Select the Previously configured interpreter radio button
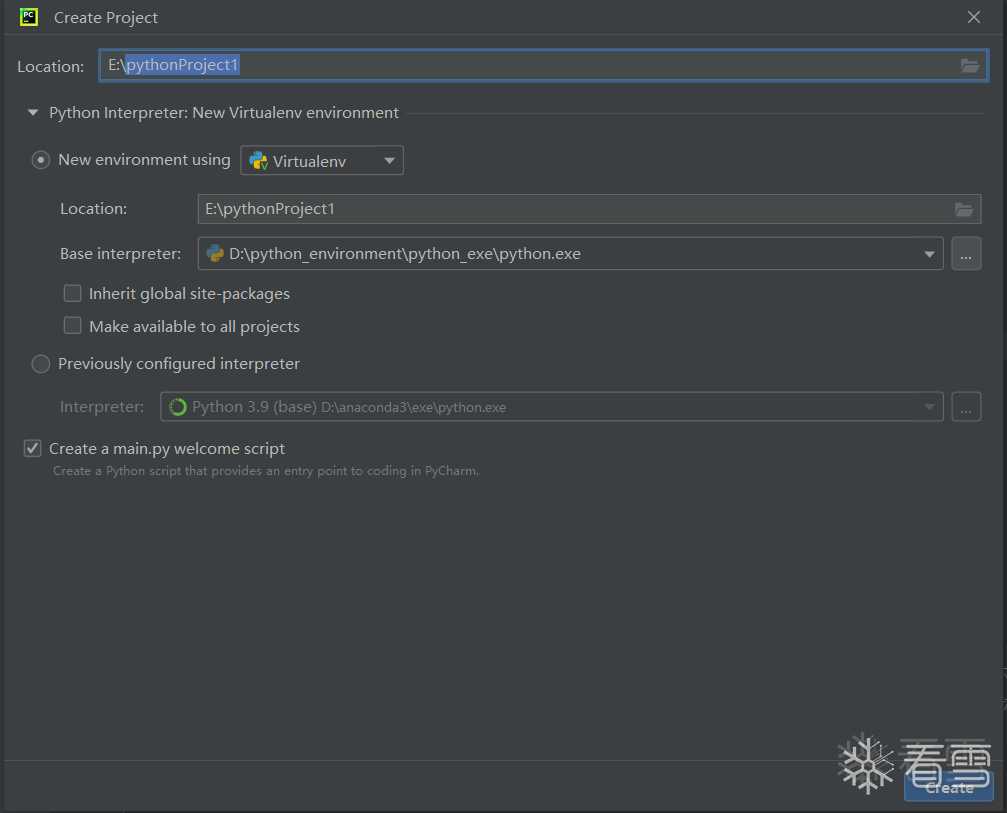The height and width of the screenshot is (813, 1007). pyautogui.click(x=40, y=364)
